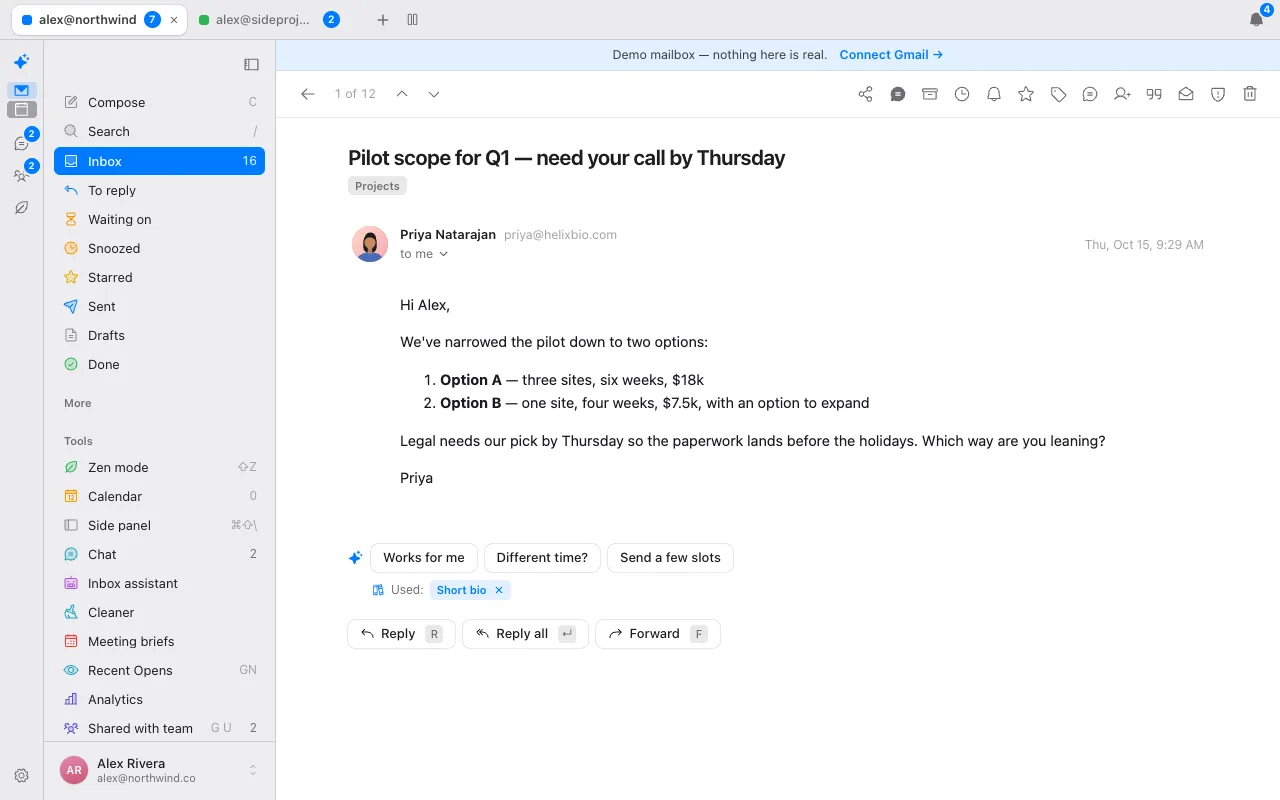Follow the Connect Gmail link
Image resolution: width=1280 pixels, height=800 pixels.
(891, 55)
